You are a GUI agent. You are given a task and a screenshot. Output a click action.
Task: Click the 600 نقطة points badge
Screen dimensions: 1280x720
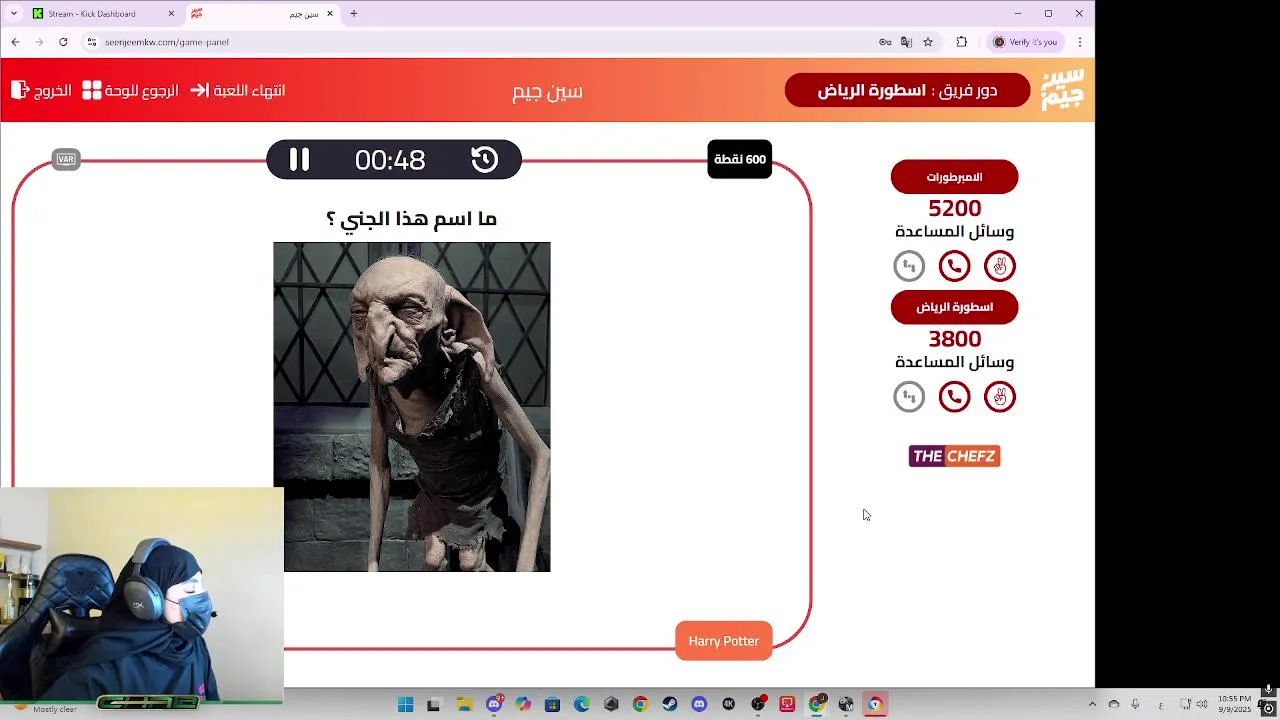point(740,159)
